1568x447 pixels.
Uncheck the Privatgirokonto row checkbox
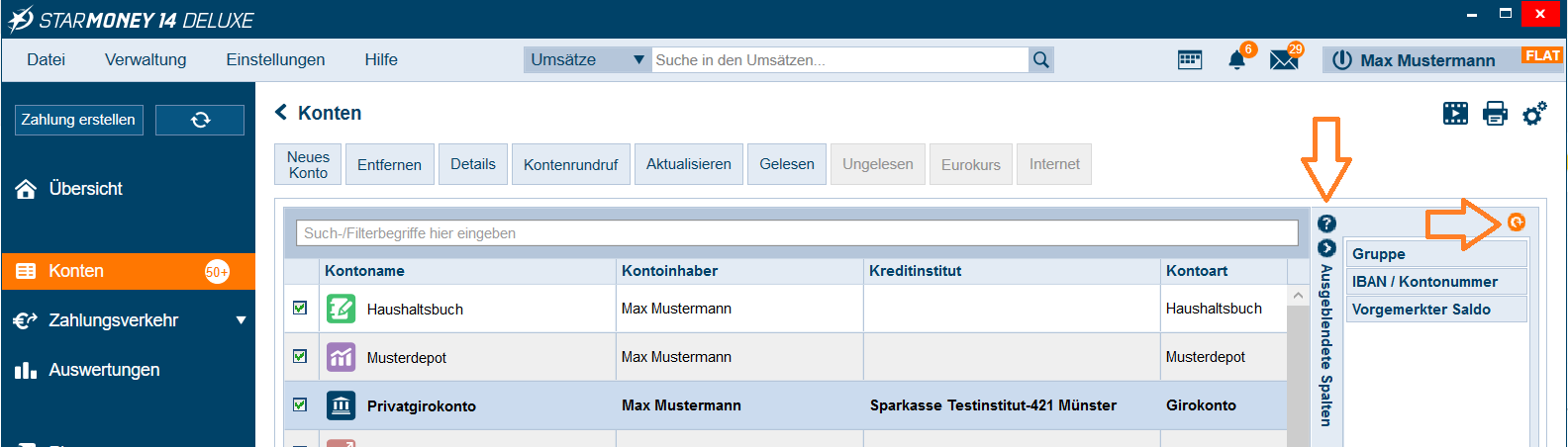[300, 404]
